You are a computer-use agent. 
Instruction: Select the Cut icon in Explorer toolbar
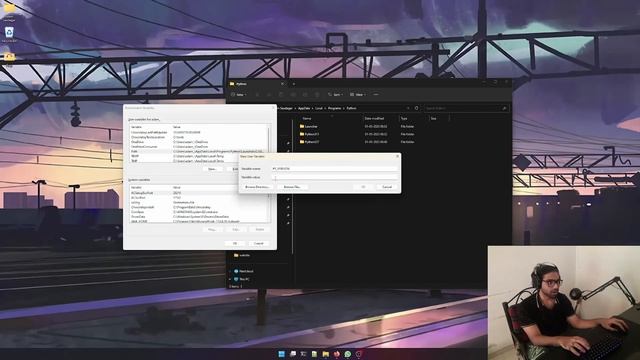tap(258, 94)
